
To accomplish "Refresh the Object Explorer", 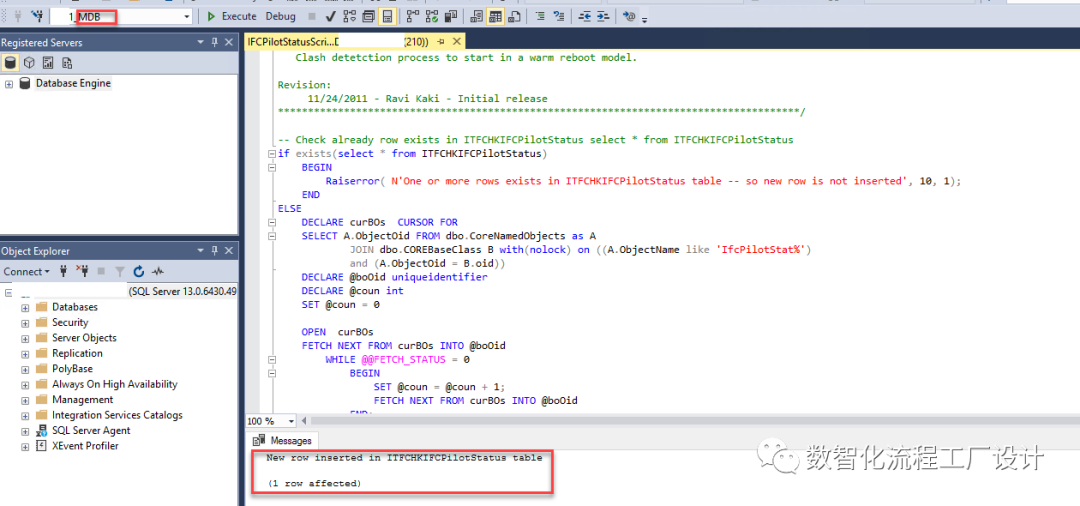I will tap(138, 271).
